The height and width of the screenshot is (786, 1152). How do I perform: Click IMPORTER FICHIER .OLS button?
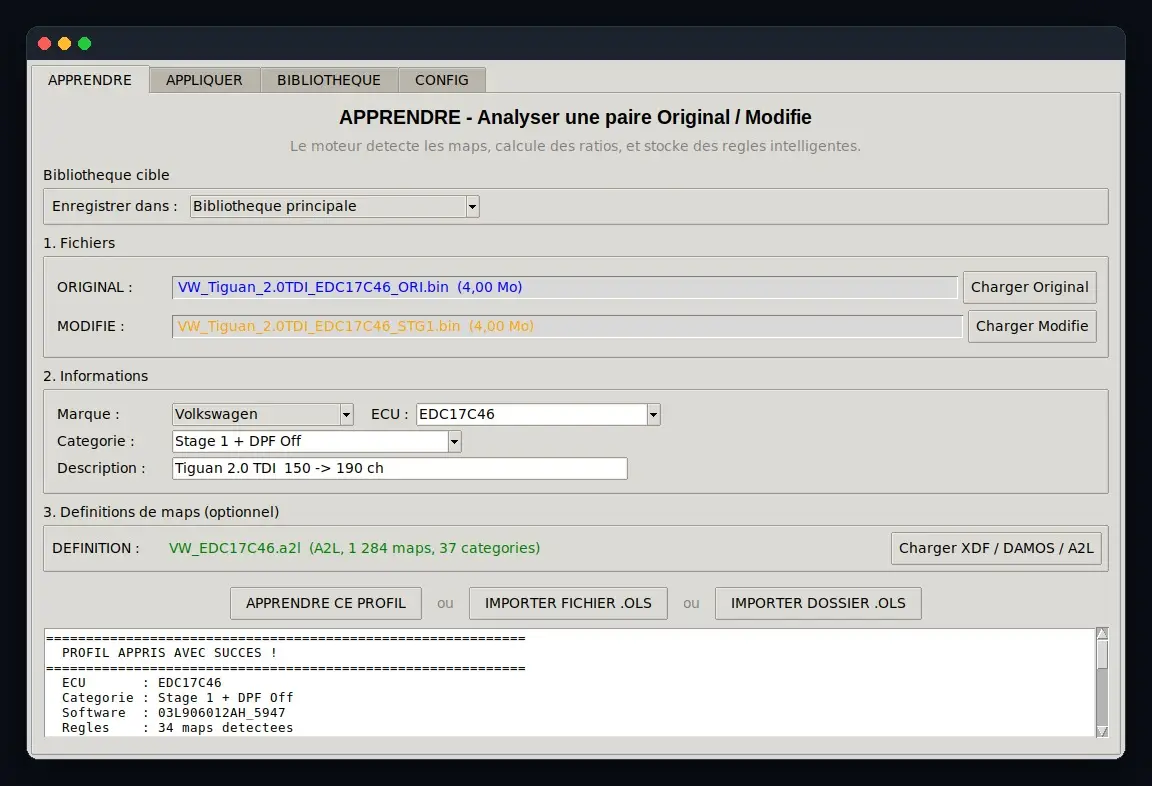click(568, 603)
